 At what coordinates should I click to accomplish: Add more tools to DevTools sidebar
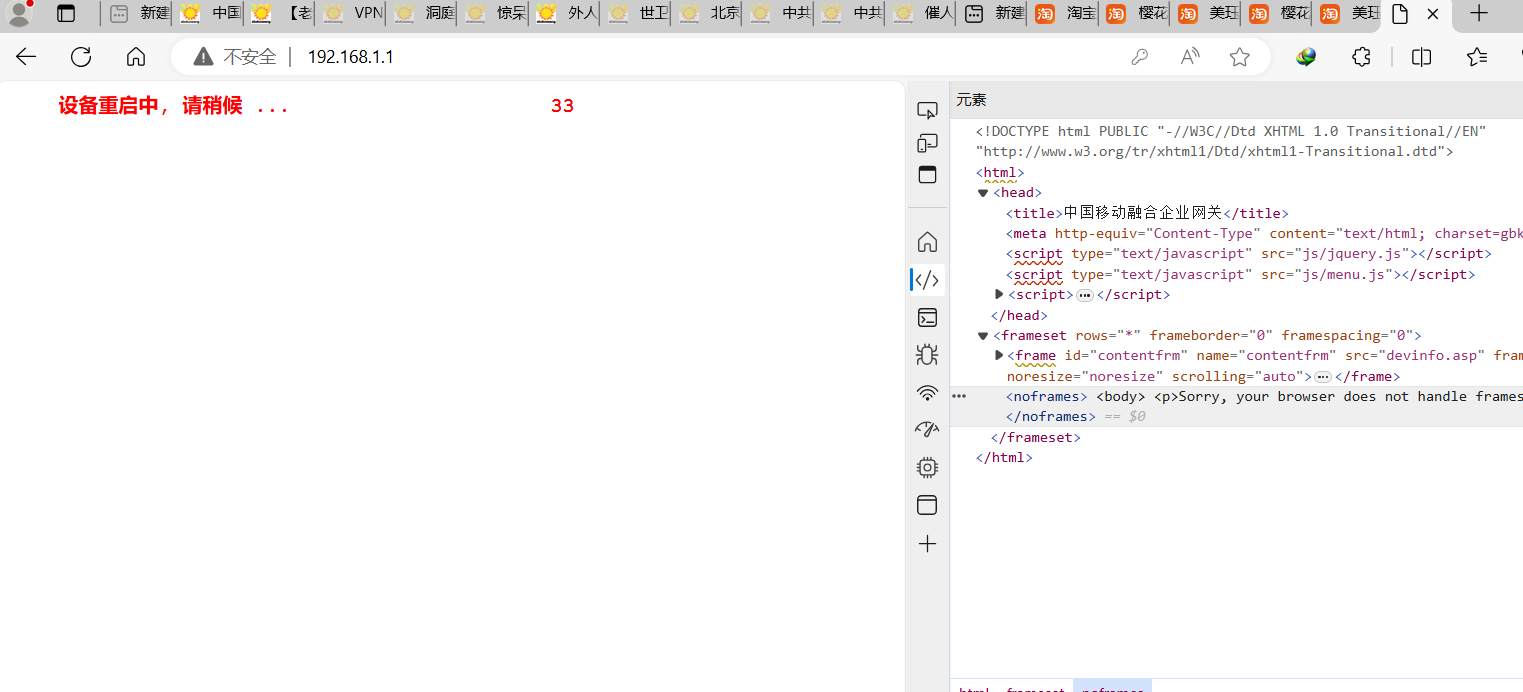pyautogui.click(x=927, y=544)
